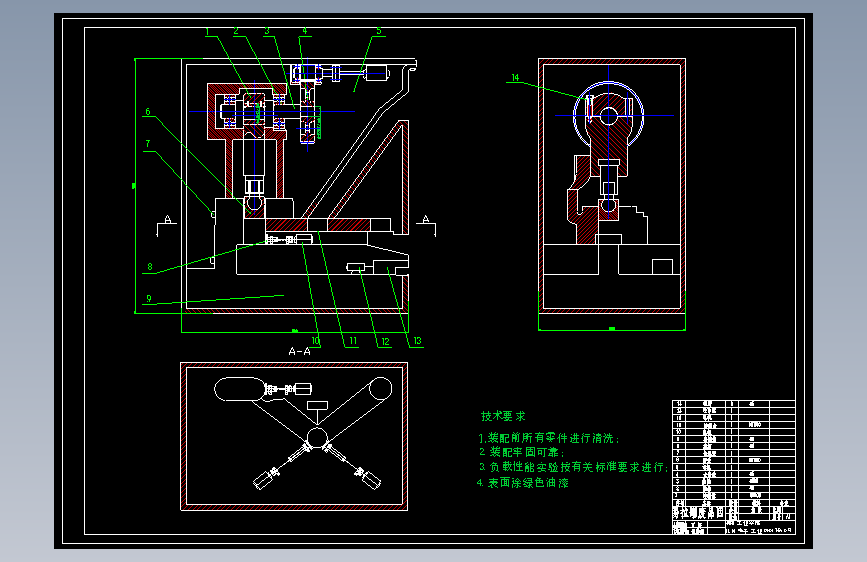Select requirement line 1 装配前所有零件进行清洗
This screenshot has height=562, width=867.
(549, 438)
